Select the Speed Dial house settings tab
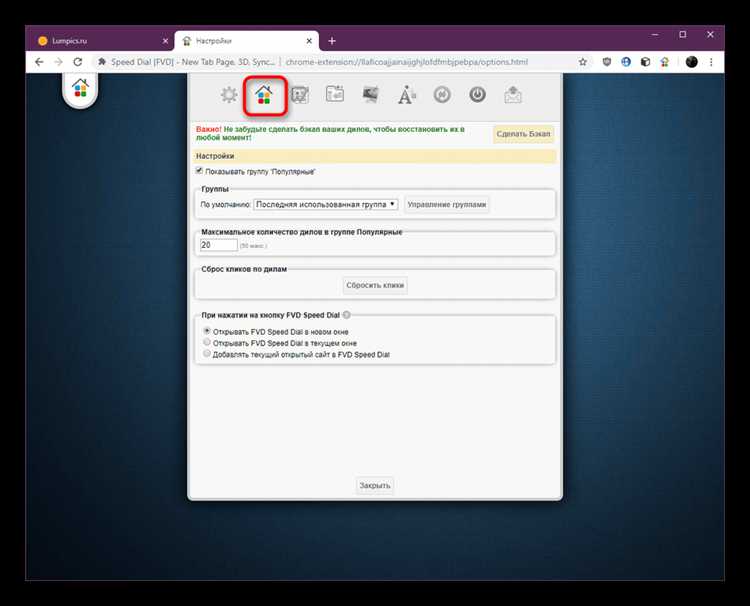The width and height of the screenshot is (750, 606). click(x=264, y=95)
